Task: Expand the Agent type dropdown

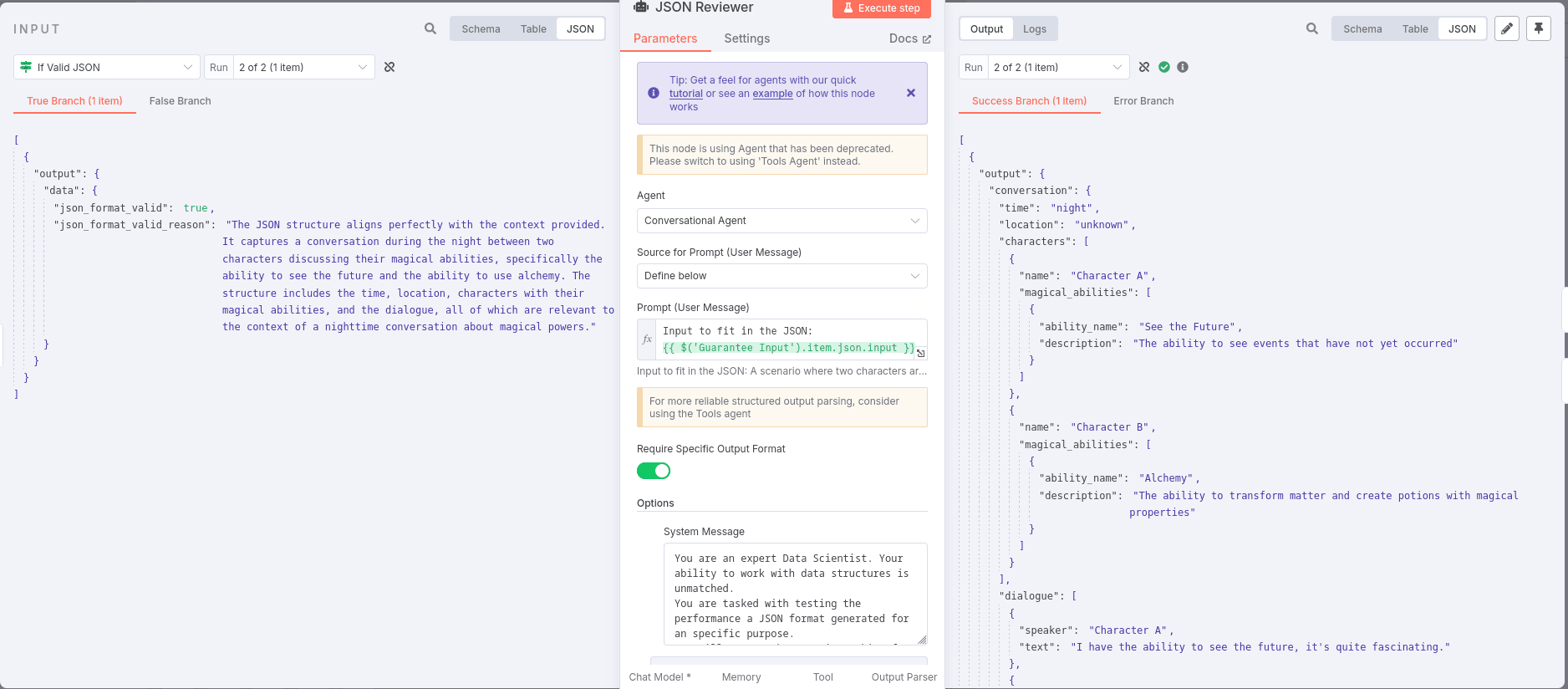Action: pos(782,221)
